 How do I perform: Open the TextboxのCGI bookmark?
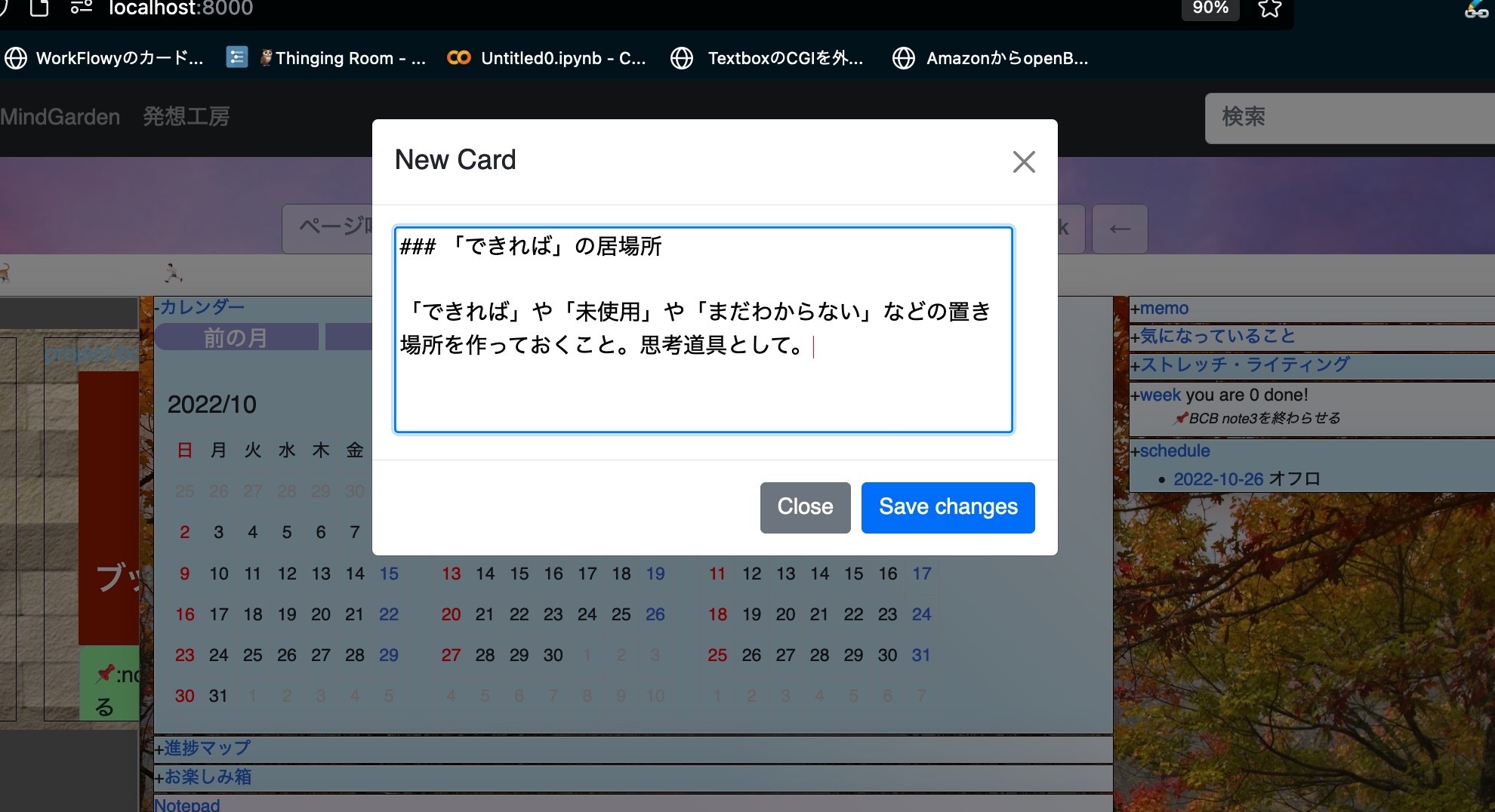(785, 57)
